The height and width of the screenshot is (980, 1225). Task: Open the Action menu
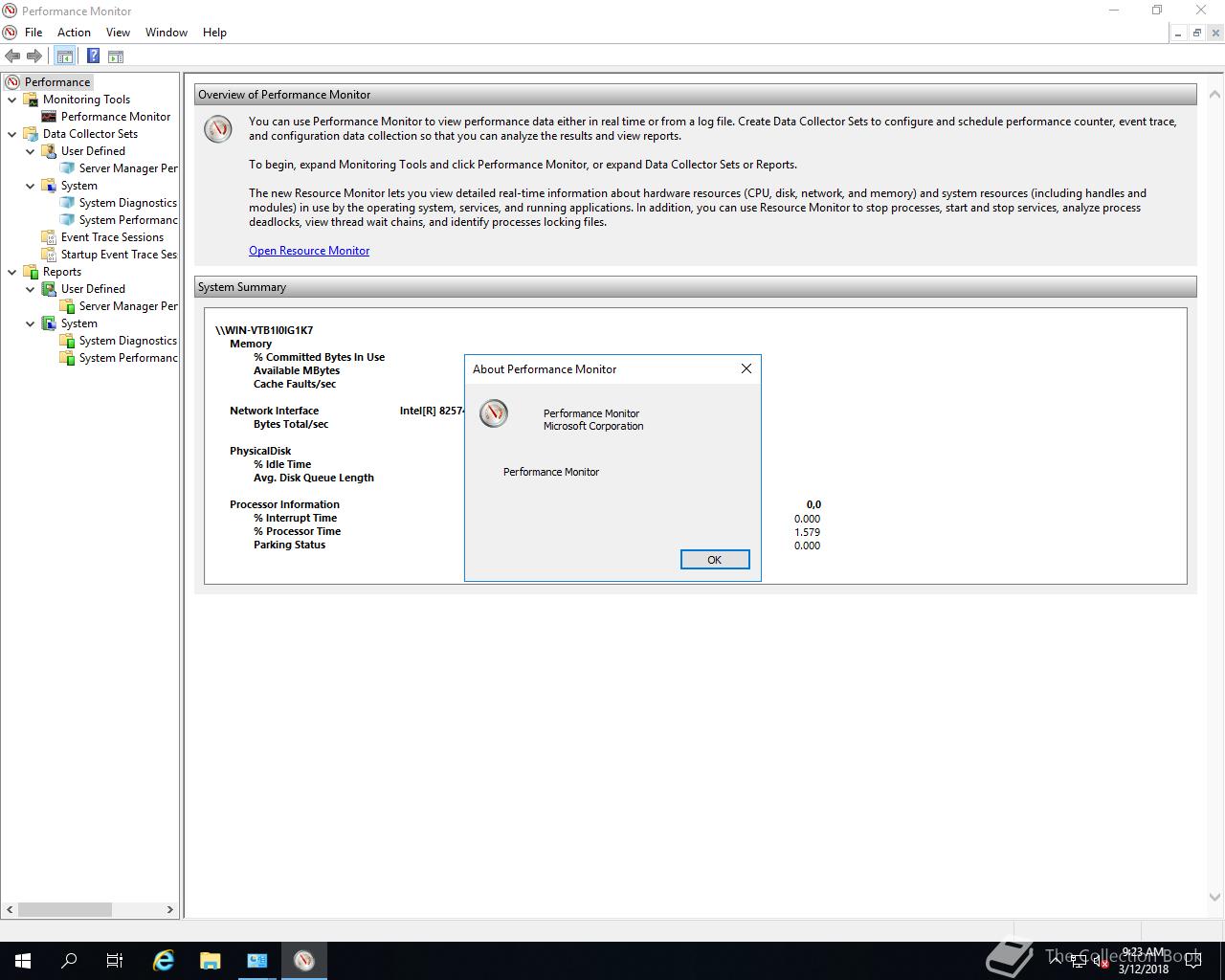click(74, 33)
